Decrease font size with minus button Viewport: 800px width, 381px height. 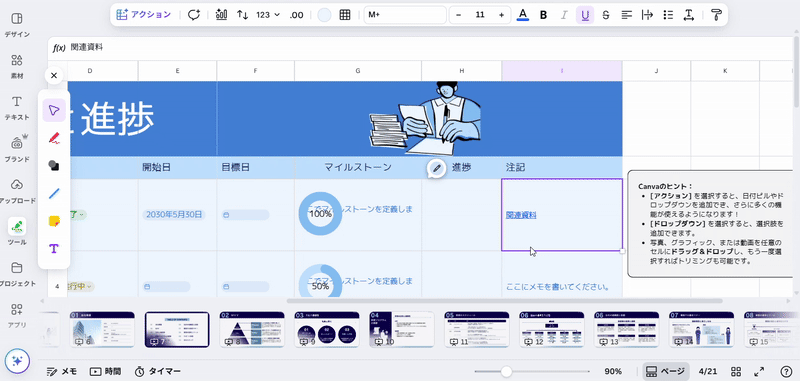tap(458, 15)
